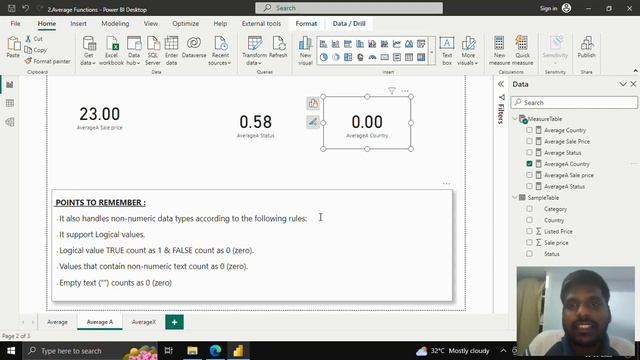Switch to Model view in left sidebar
640x360 pixels.
pos(10,122)
